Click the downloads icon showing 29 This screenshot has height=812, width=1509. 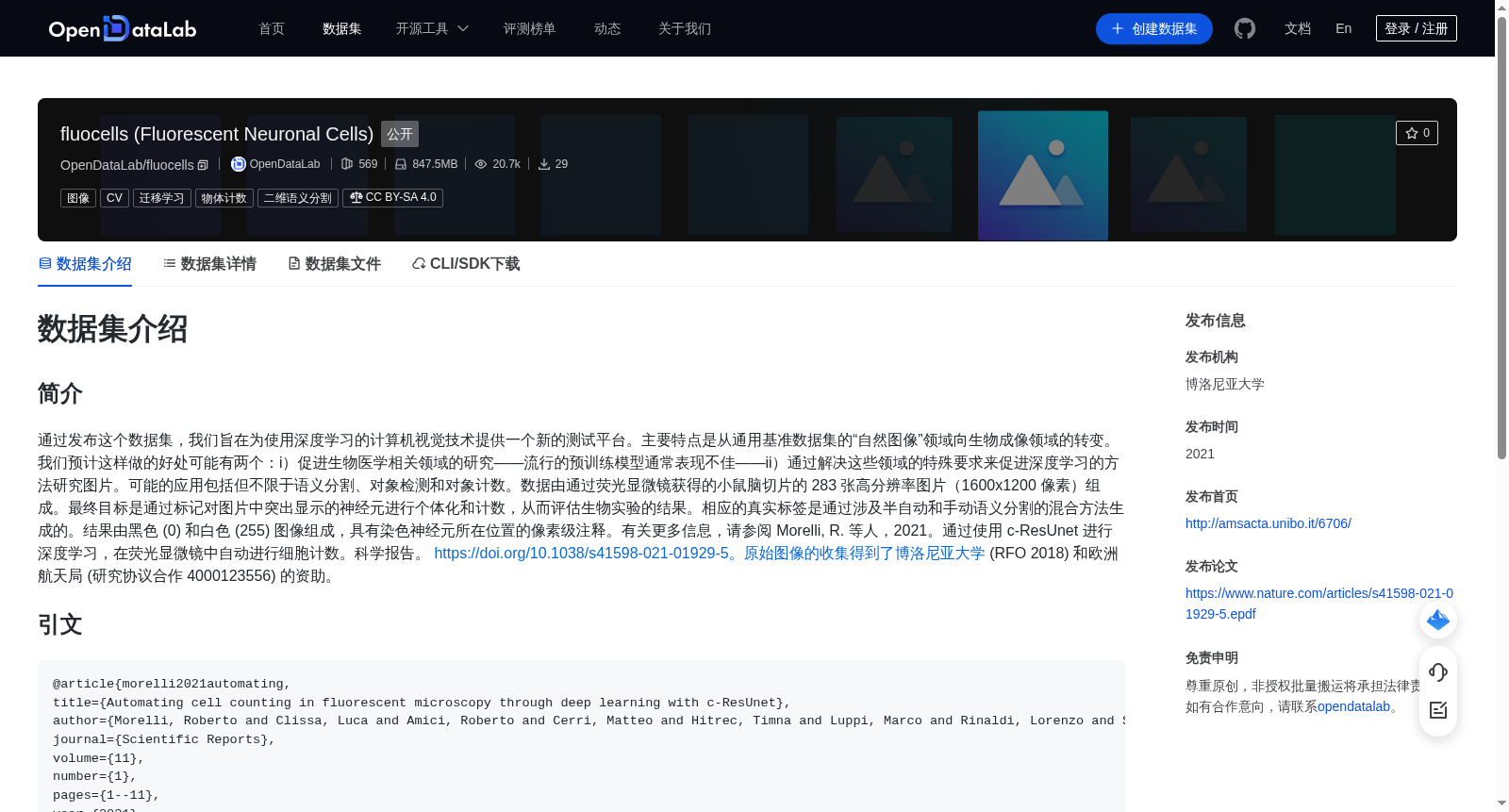pyautogui.click(x=544, y=164)
